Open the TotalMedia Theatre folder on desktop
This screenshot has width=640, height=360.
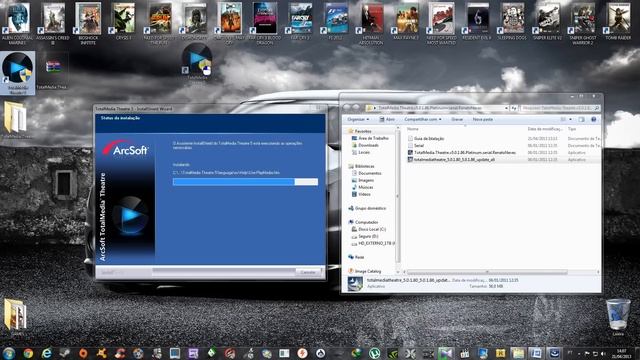point(16,120)
